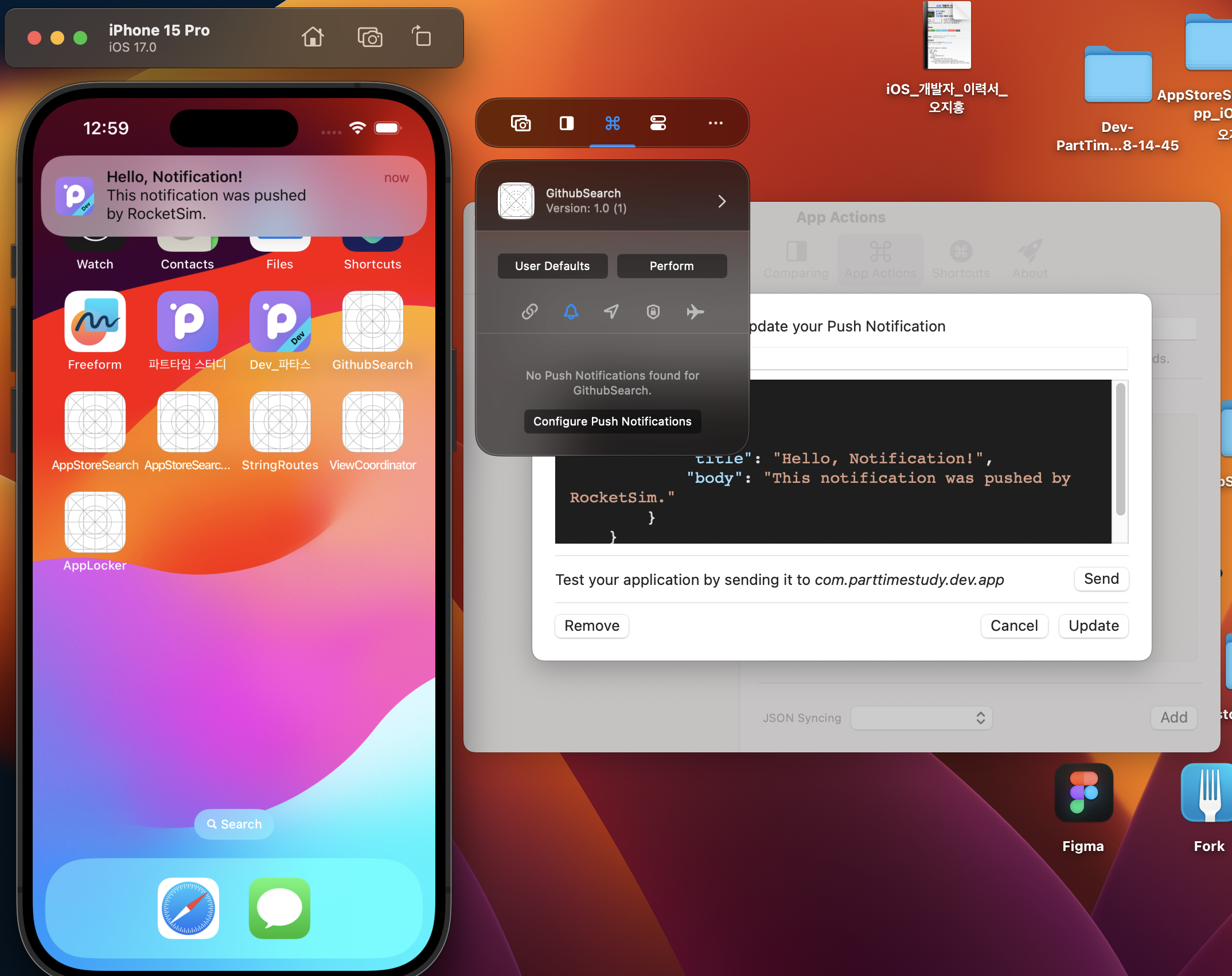Select the privacy shield icon
1232x976 pixels.
click(653, 311)
